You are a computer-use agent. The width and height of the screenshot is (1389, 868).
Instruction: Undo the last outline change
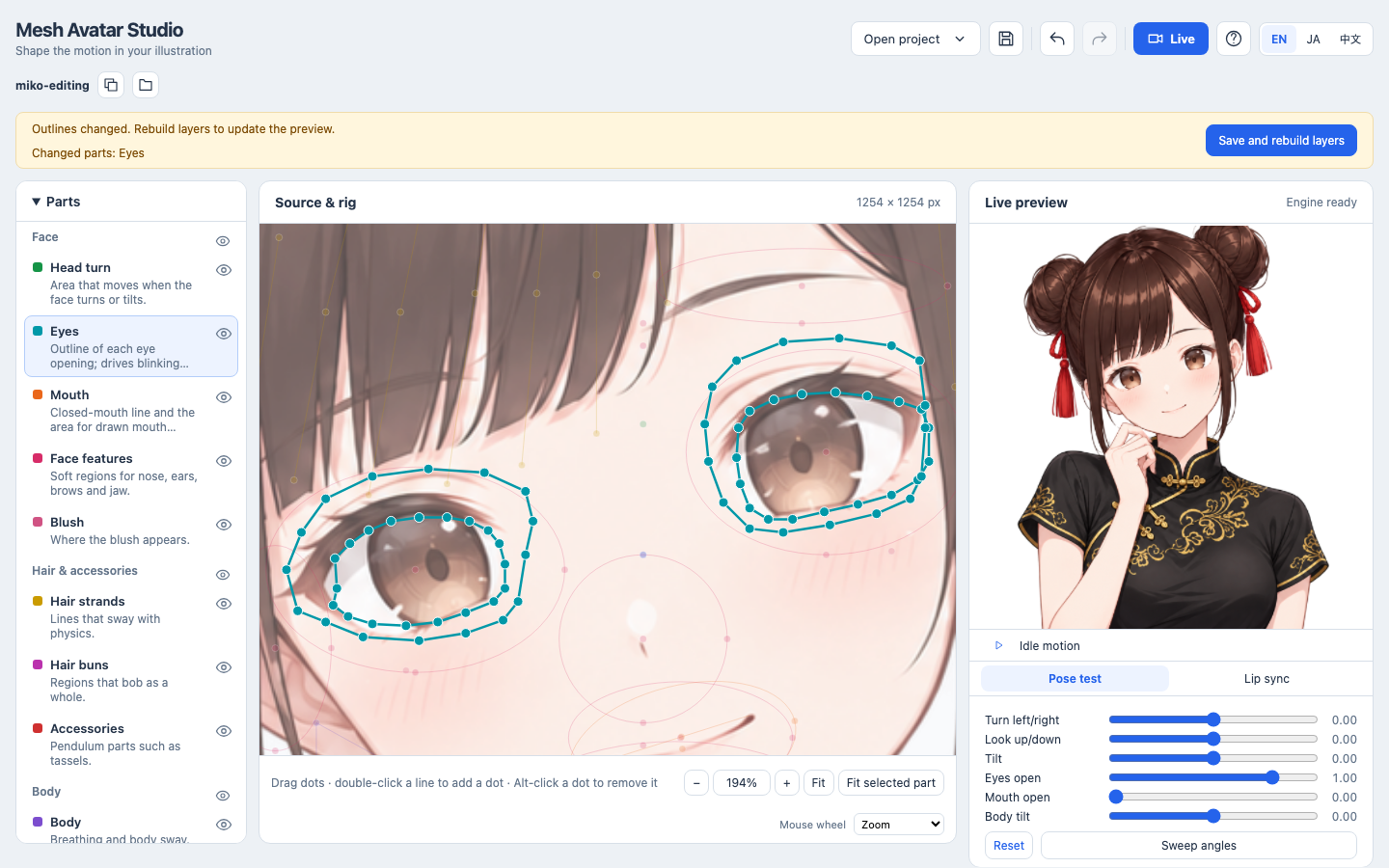[x=1057, y=39]
